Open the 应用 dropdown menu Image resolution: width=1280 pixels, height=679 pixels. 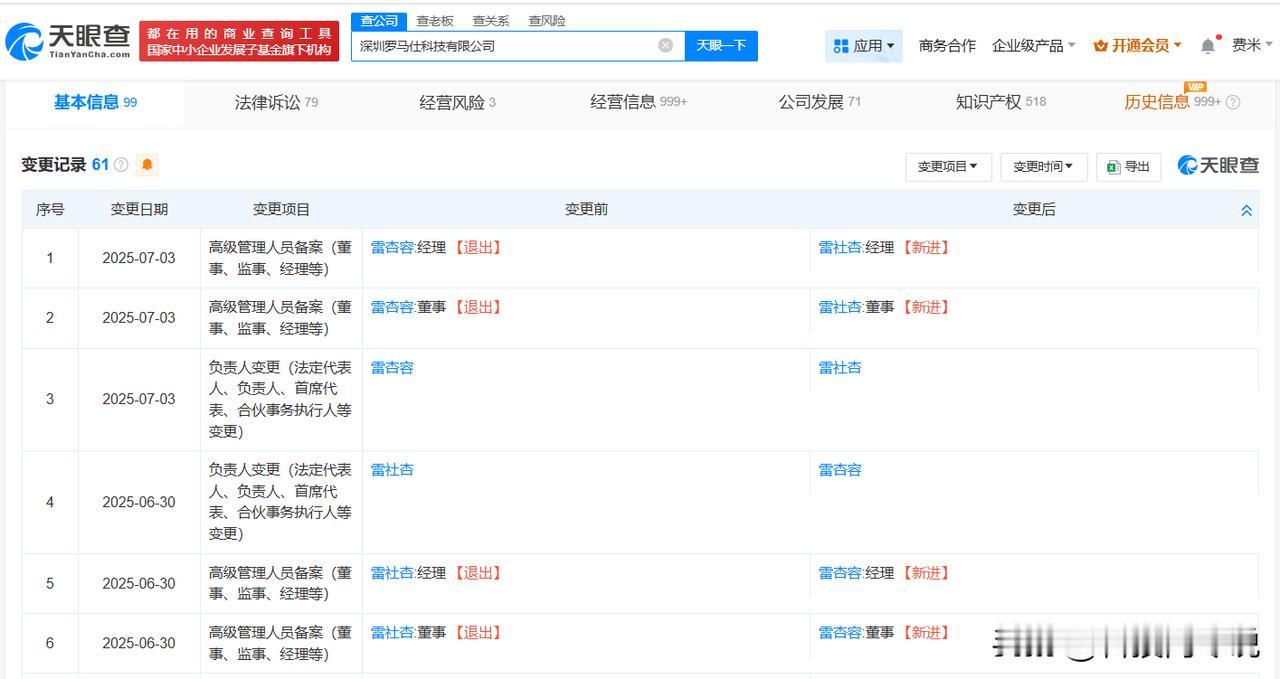pos(864,45)
